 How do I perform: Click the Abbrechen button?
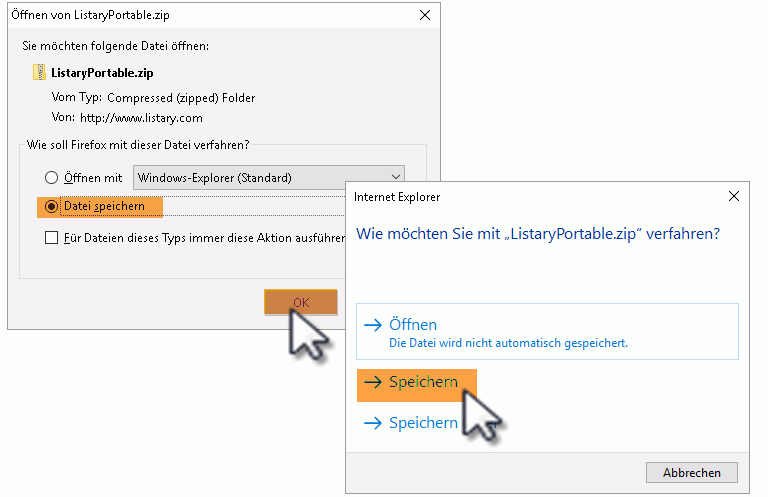pos(692,473)
